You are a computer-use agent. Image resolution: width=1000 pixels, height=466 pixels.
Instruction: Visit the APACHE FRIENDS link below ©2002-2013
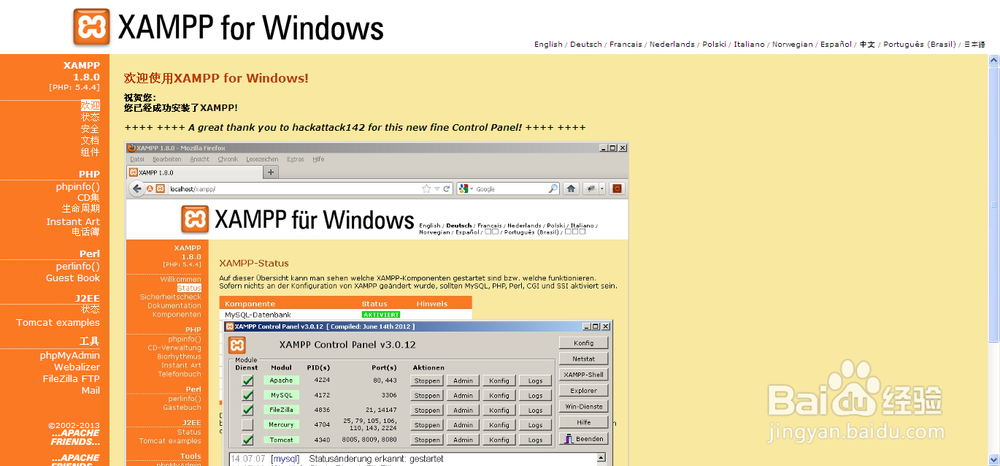point(75,438)
